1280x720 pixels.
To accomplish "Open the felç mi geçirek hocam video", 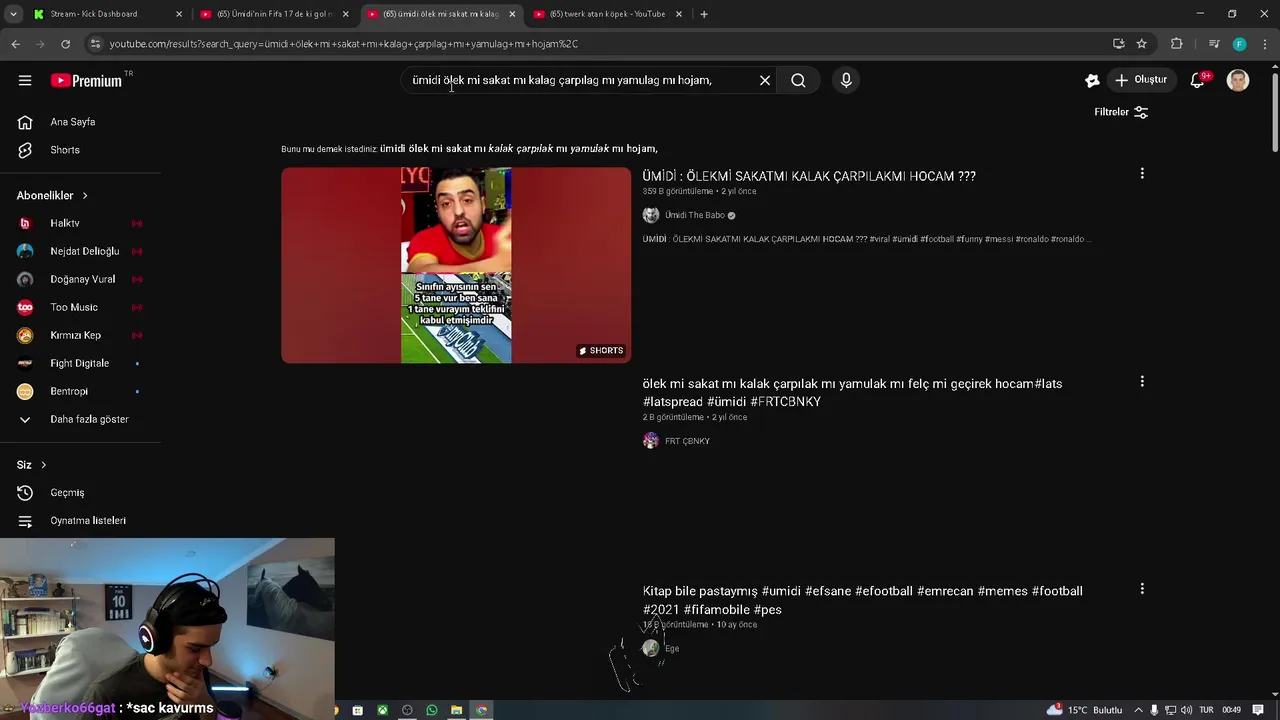I will [852, 393].
